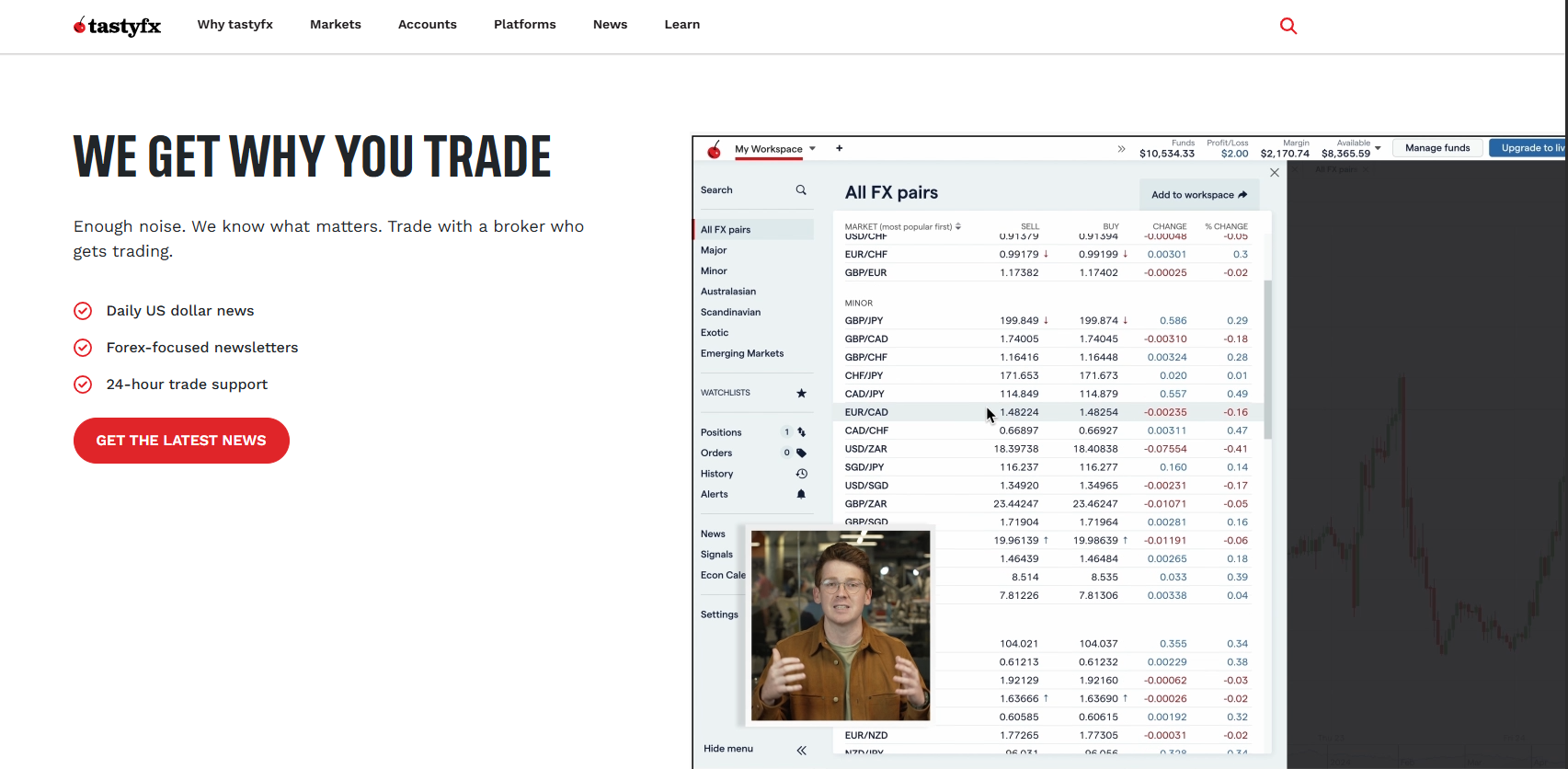Image resolution: width=1568 pixels, height=769 pixels.
Task: Click the search icon in workspace sidebar
Action: coord(801,190)
